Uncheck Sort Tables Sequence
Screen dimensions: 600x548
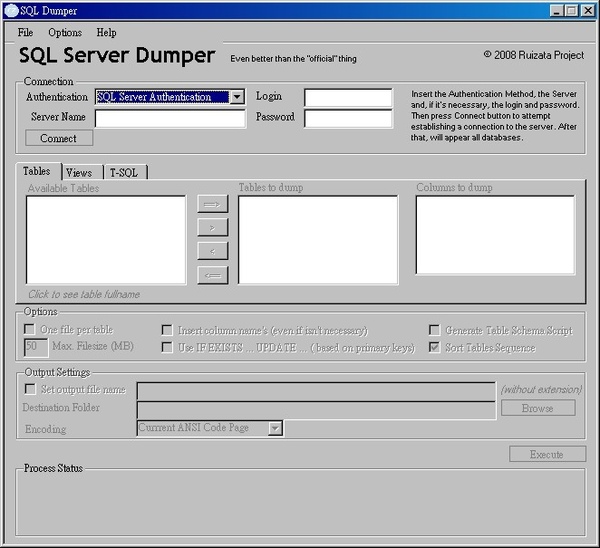pos(434,347)
